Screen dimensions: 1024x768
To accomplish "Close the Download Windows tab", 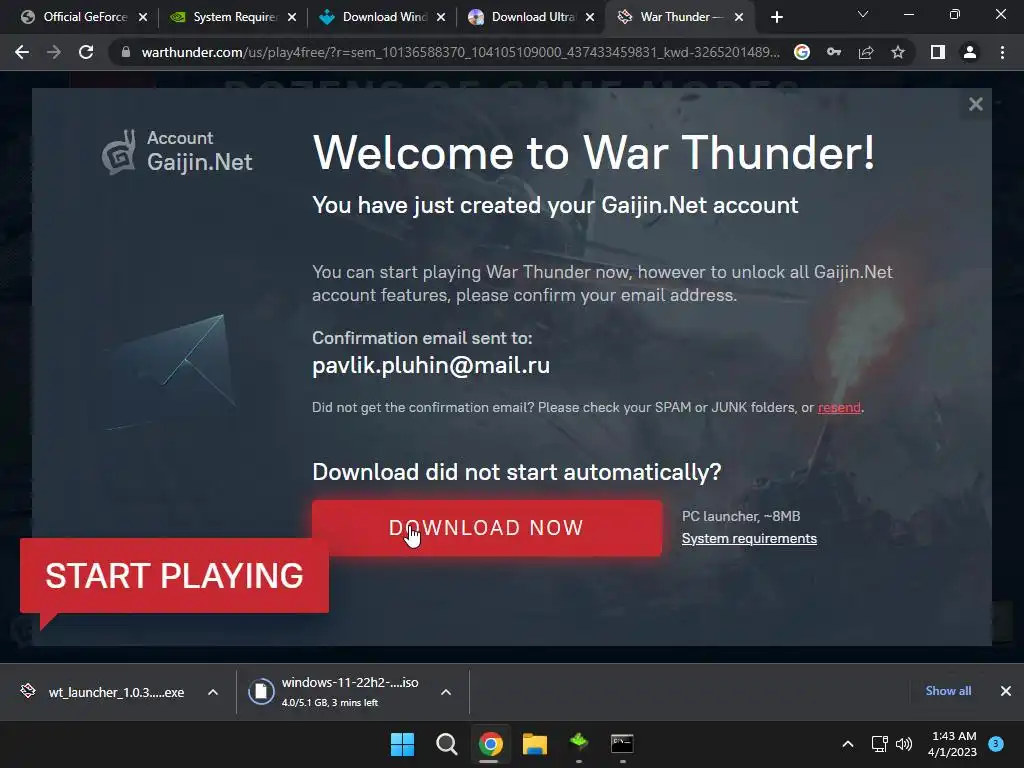I will click(441, 17).
